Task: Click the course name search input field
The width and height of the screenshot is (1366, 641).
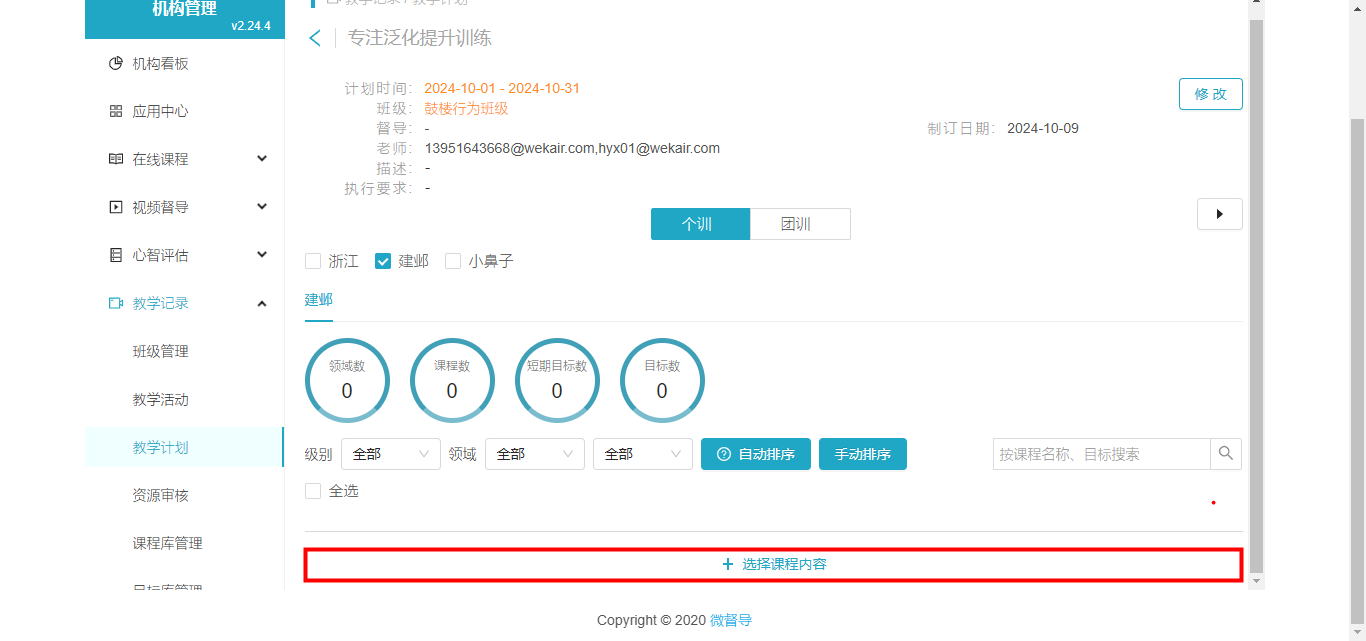Action: [x=1102, y=454]
